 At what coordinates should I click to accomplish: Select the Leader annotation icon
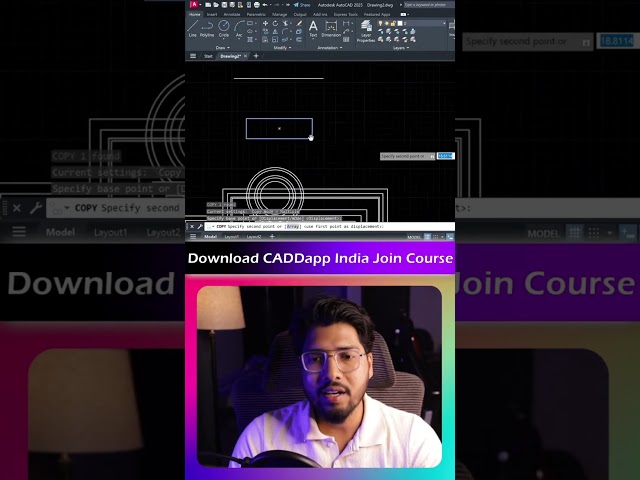pos(346,31)
